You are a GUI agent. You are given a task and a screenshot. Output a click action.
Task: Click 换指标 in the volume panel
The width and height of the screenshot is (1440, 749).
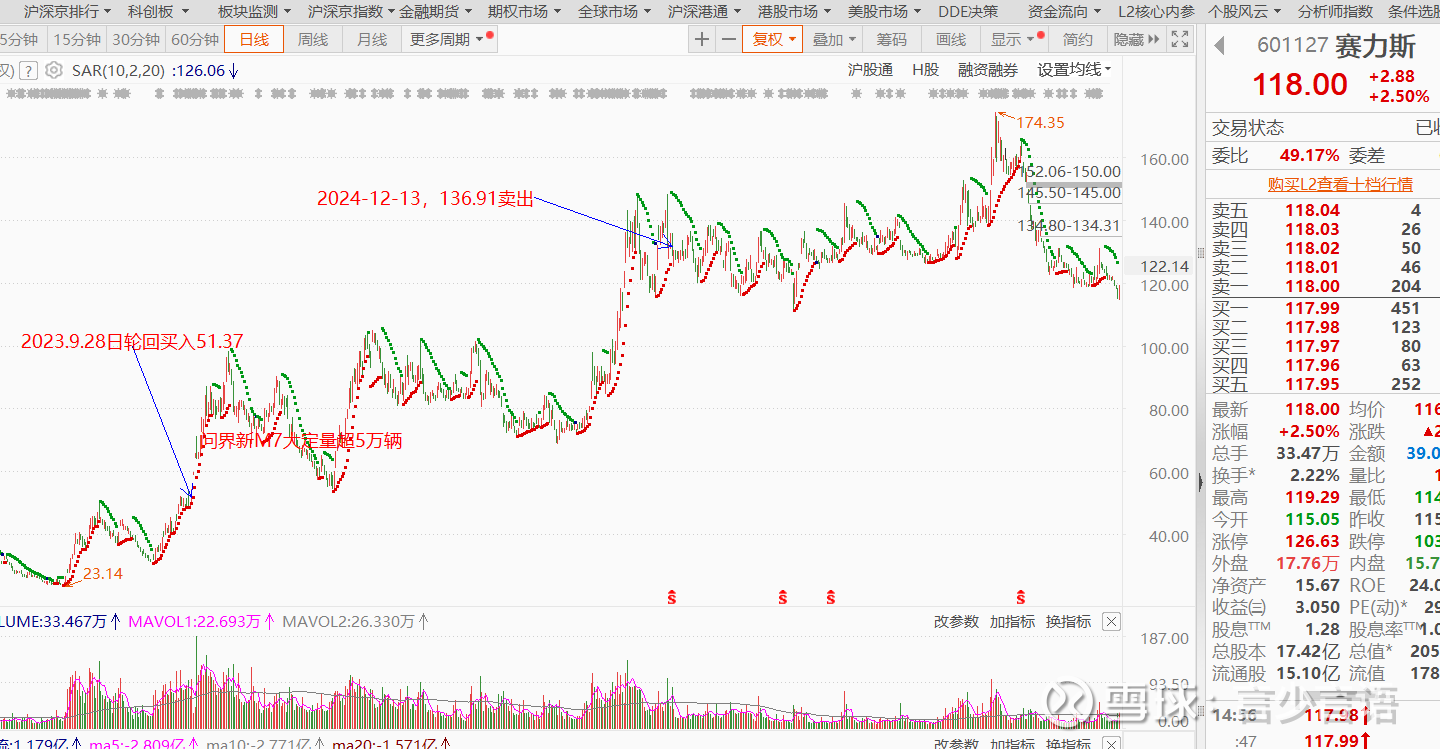click(1068, 622)
